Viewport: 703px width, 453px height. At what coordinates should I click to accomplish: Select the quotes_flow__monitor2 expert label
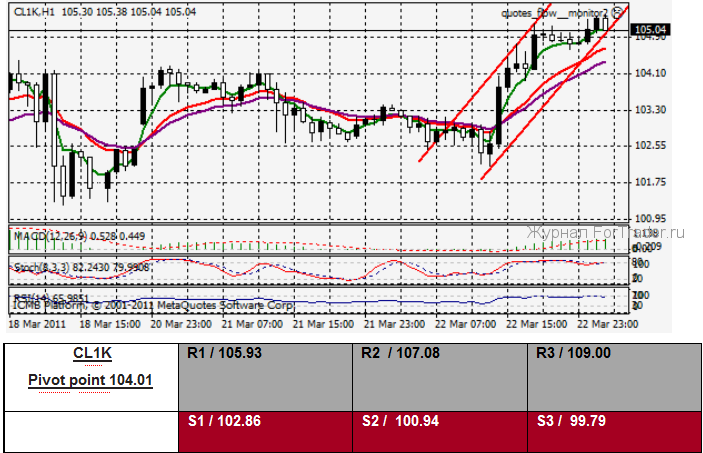(x=555, y=13)
